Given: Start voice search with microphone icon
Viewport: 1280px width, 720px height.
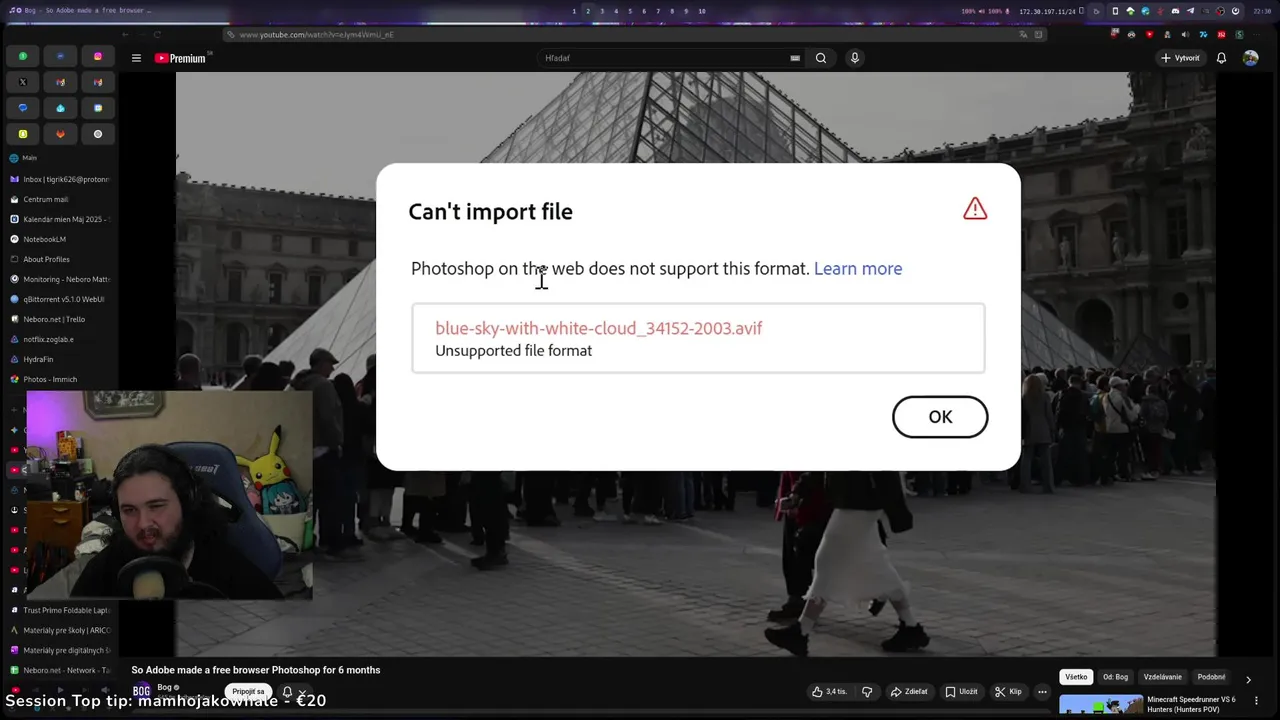Looking at the screenshot, I should point(855,58).
